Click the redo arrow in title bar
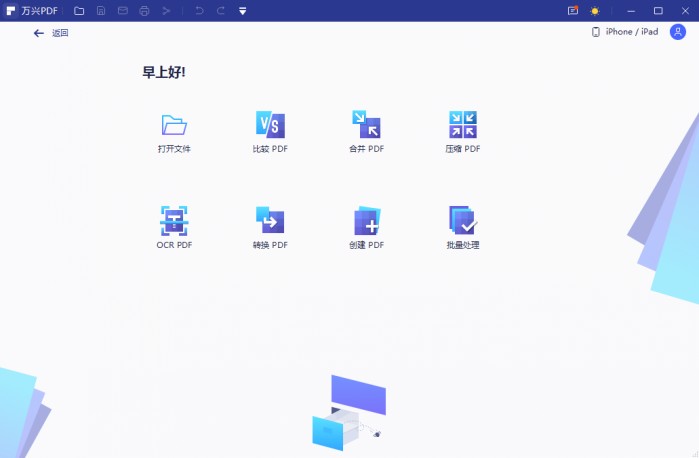 tap(219, 11)
